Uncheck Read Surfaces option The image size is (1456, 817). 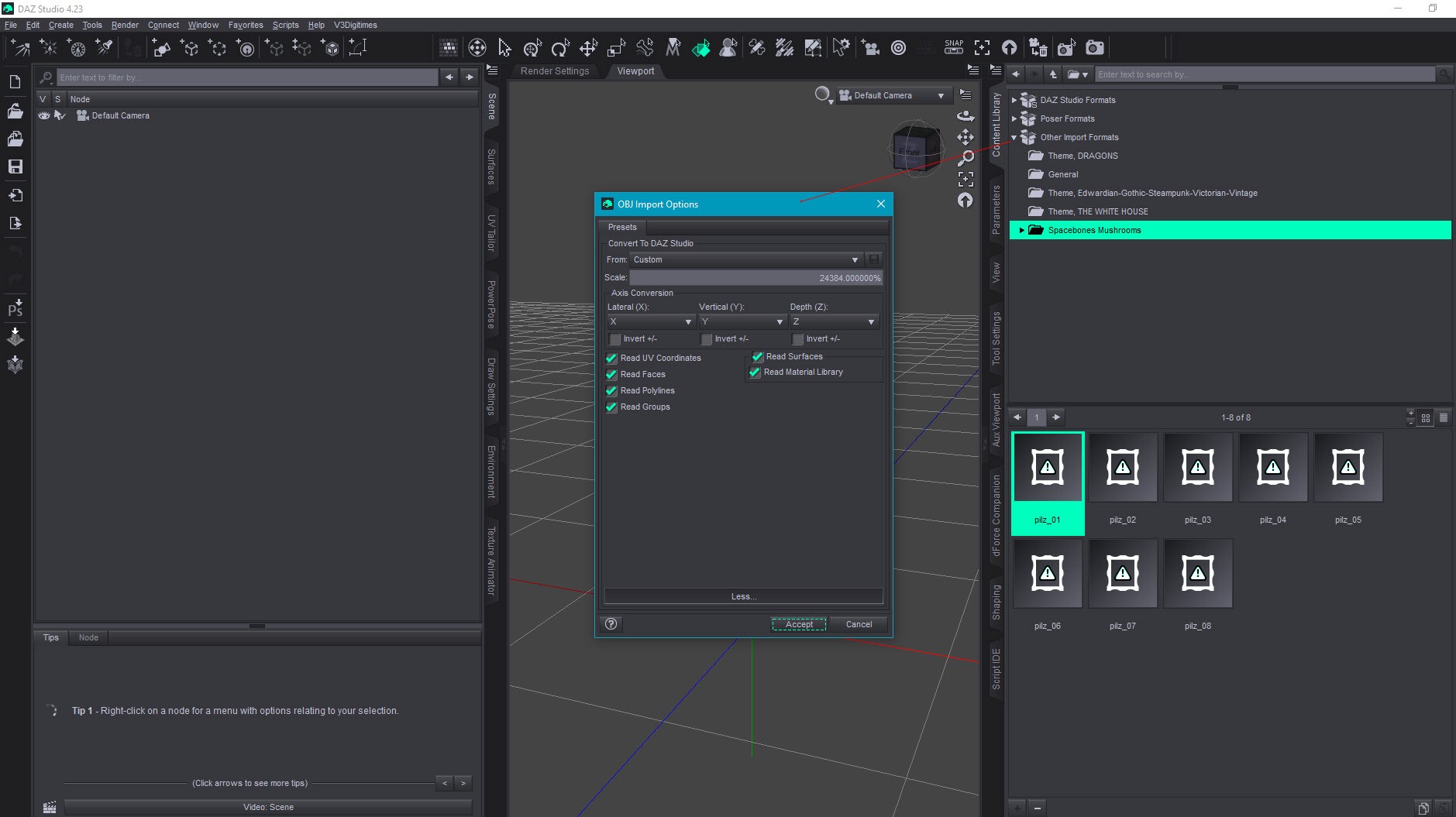click(x=758, y=357)
